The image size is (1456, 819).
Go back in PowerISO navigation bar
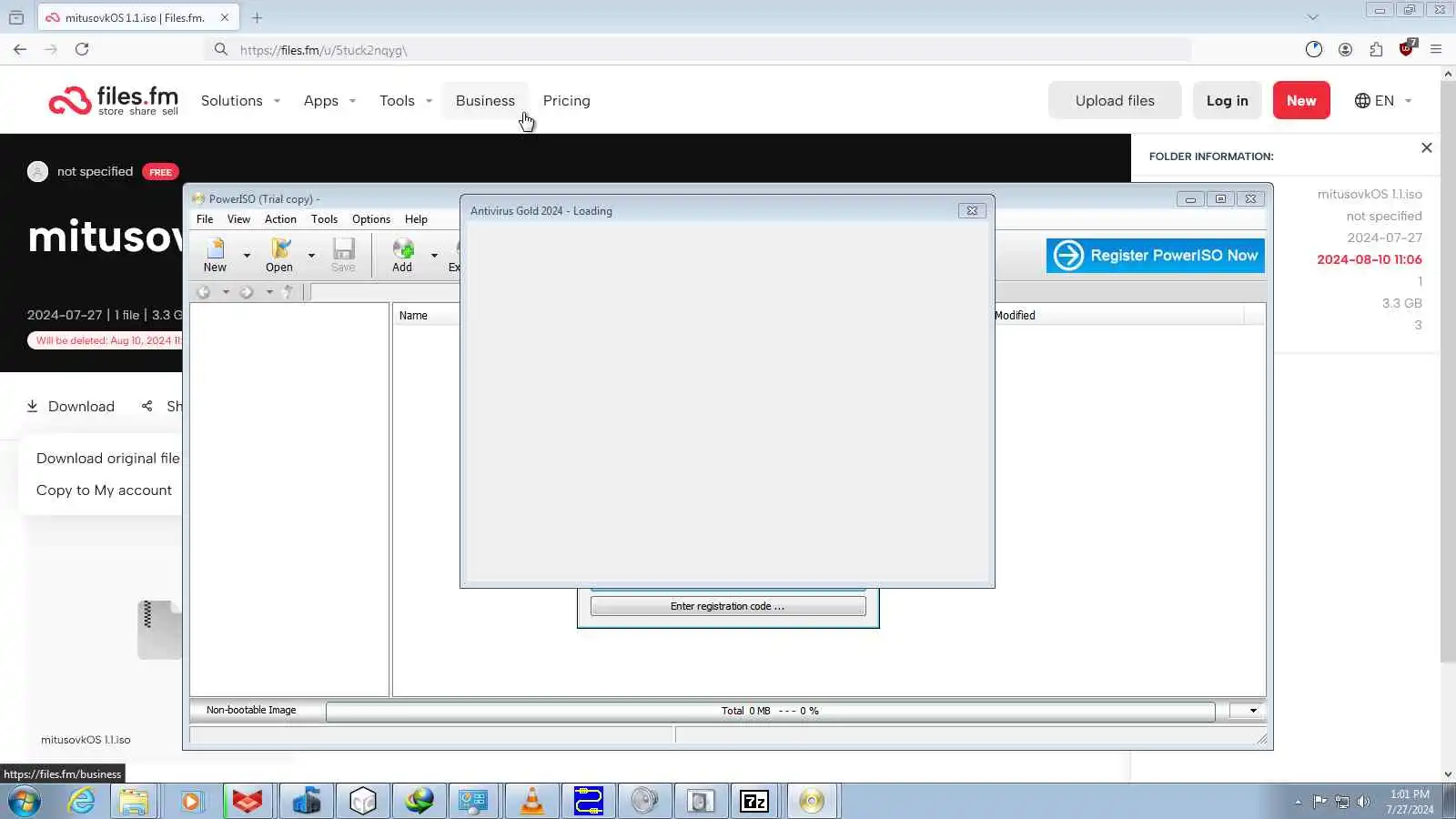(204, 292)
